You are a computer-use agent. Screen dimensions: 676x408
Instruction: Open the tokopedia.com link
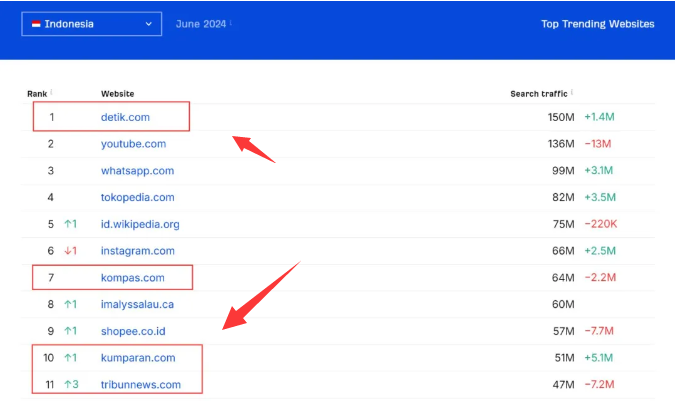click(138, 197)
